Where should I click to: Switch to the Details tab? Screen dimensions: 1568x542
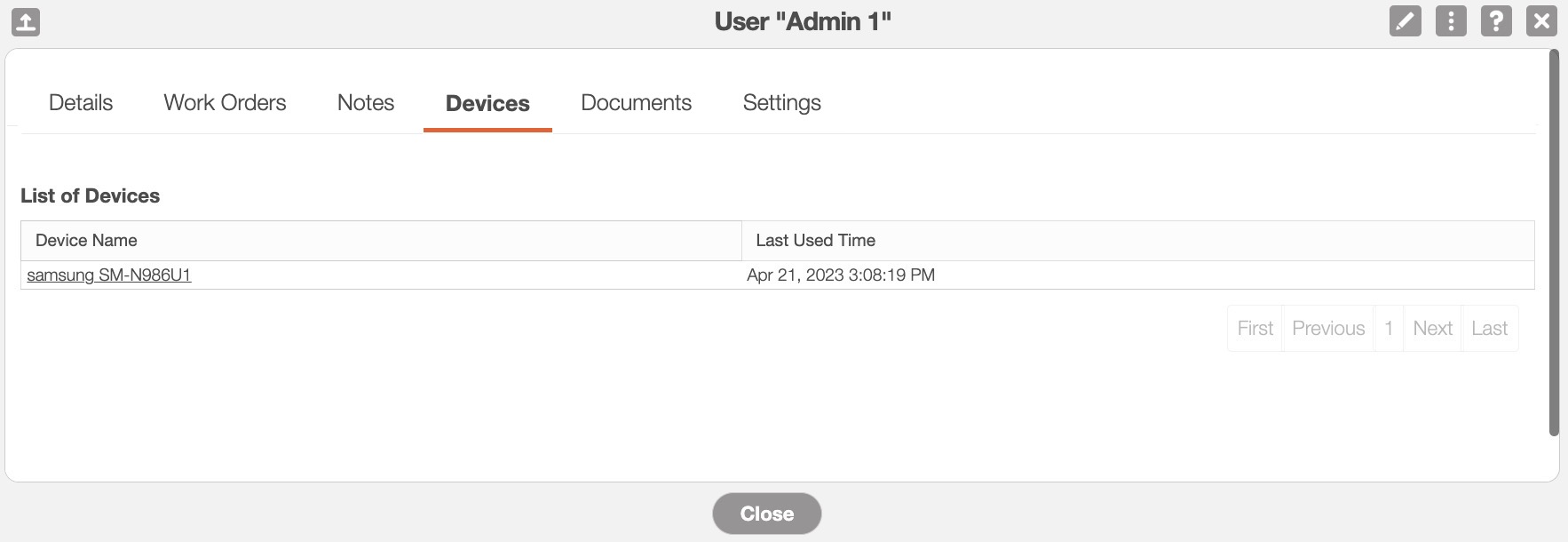tap(81, 103)
